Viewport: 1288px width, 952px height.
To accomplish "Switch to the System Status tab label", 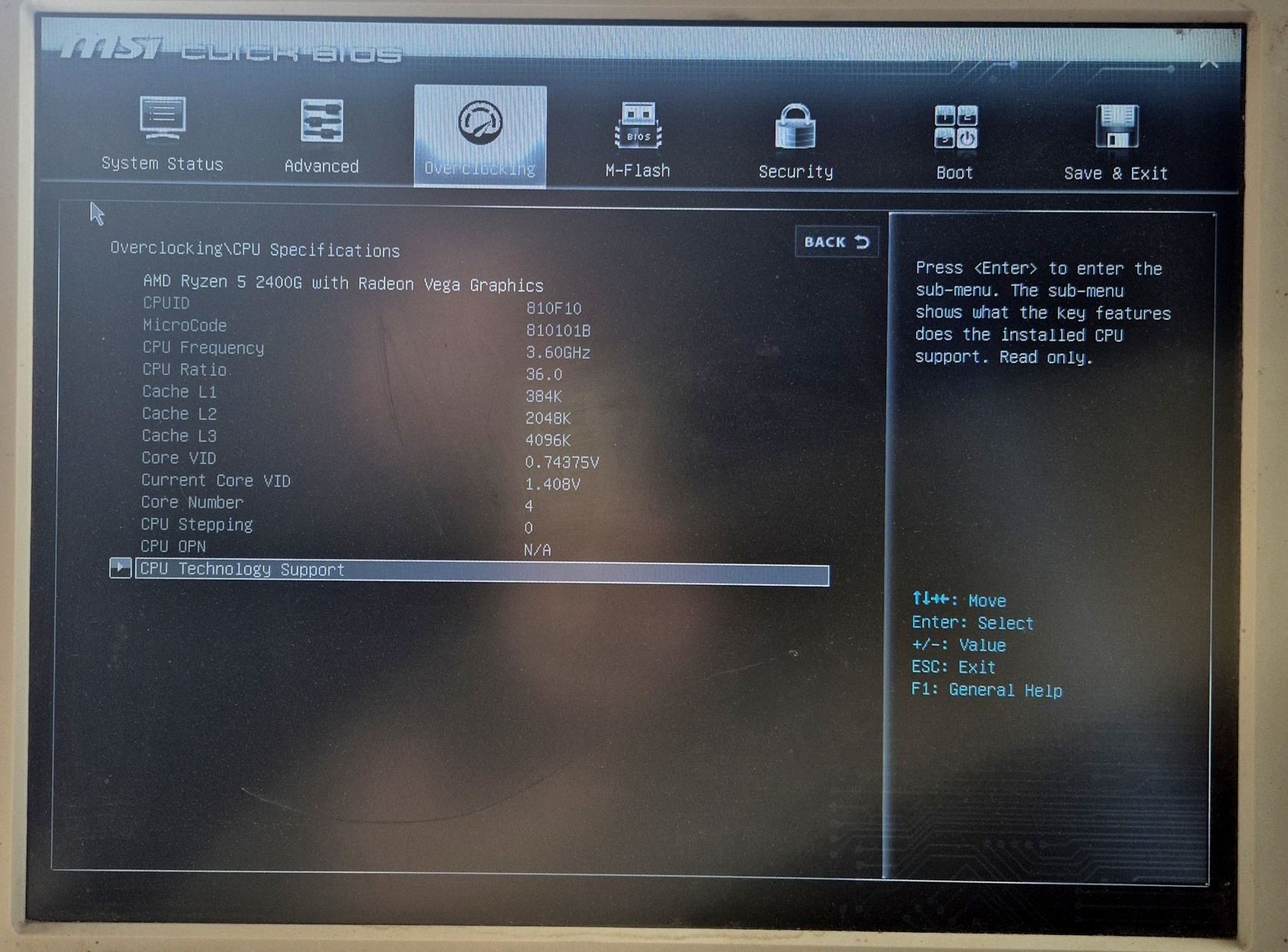I will (x=162, y=164).
